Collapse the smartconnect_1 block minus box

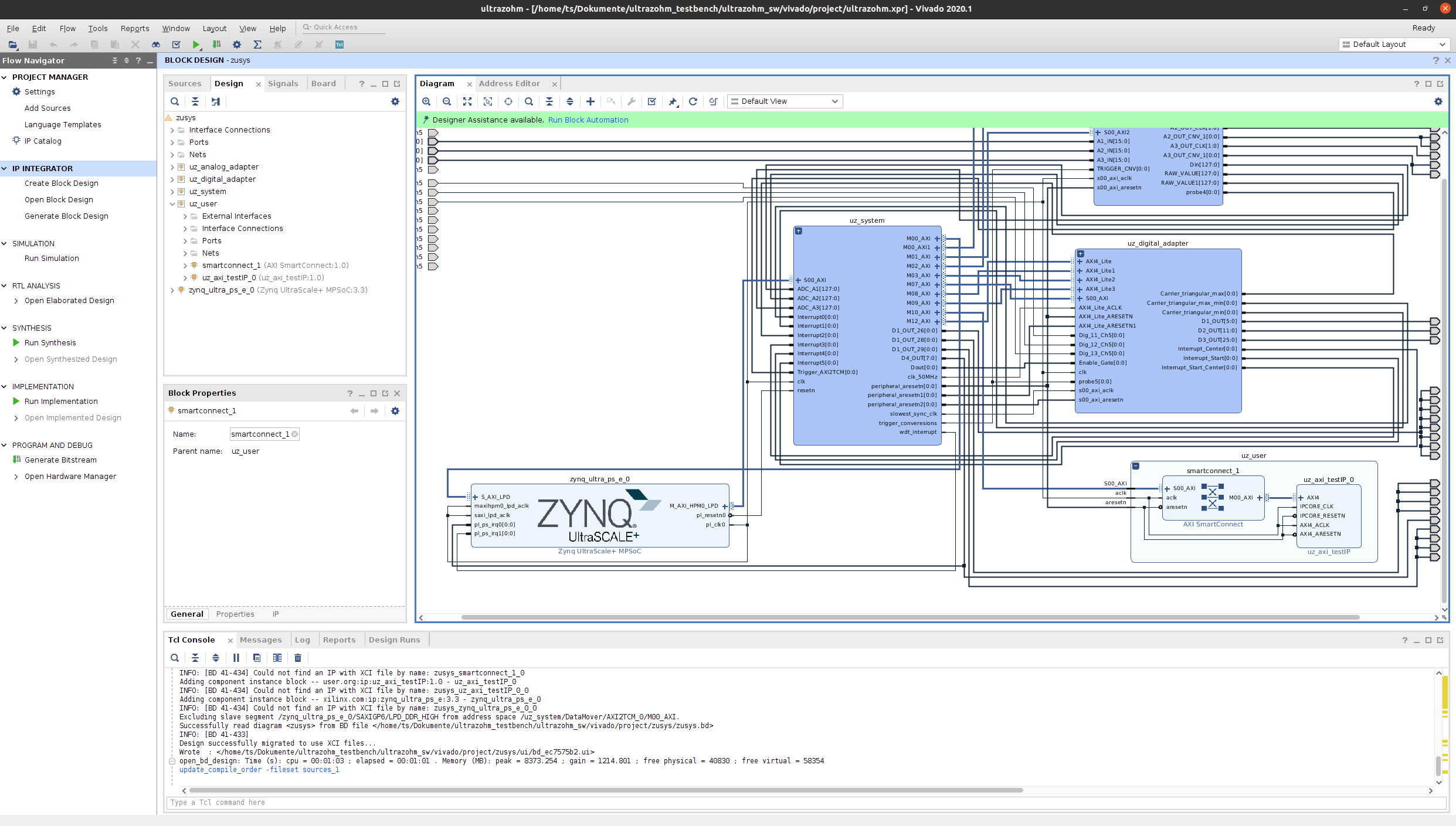[1136, 466]
